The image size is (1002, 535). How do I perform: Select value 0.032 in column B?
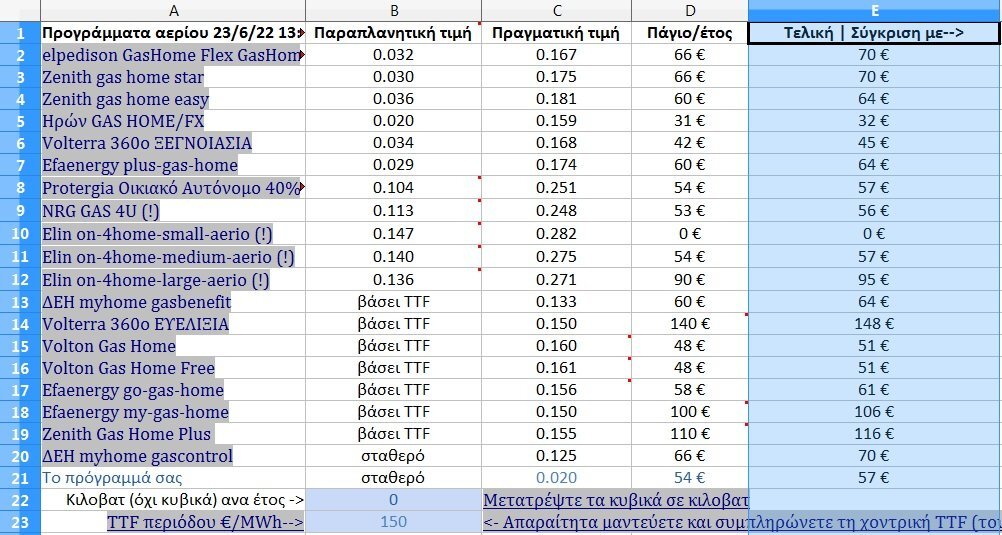[x=394, y=56]
